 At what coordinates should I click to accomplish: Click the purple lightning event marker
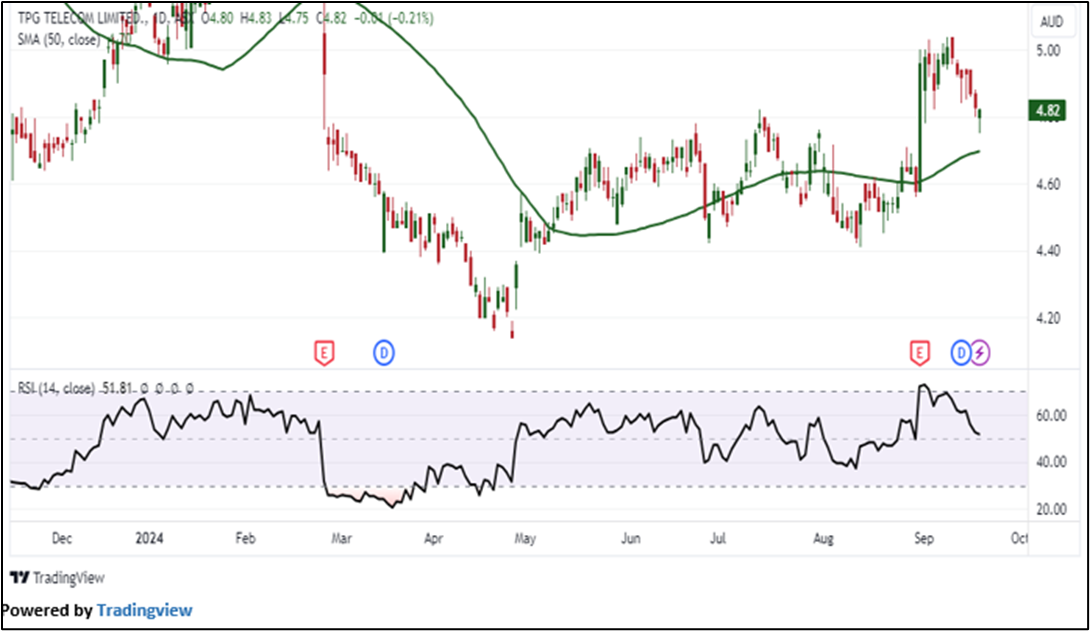(x=979, y=353)
